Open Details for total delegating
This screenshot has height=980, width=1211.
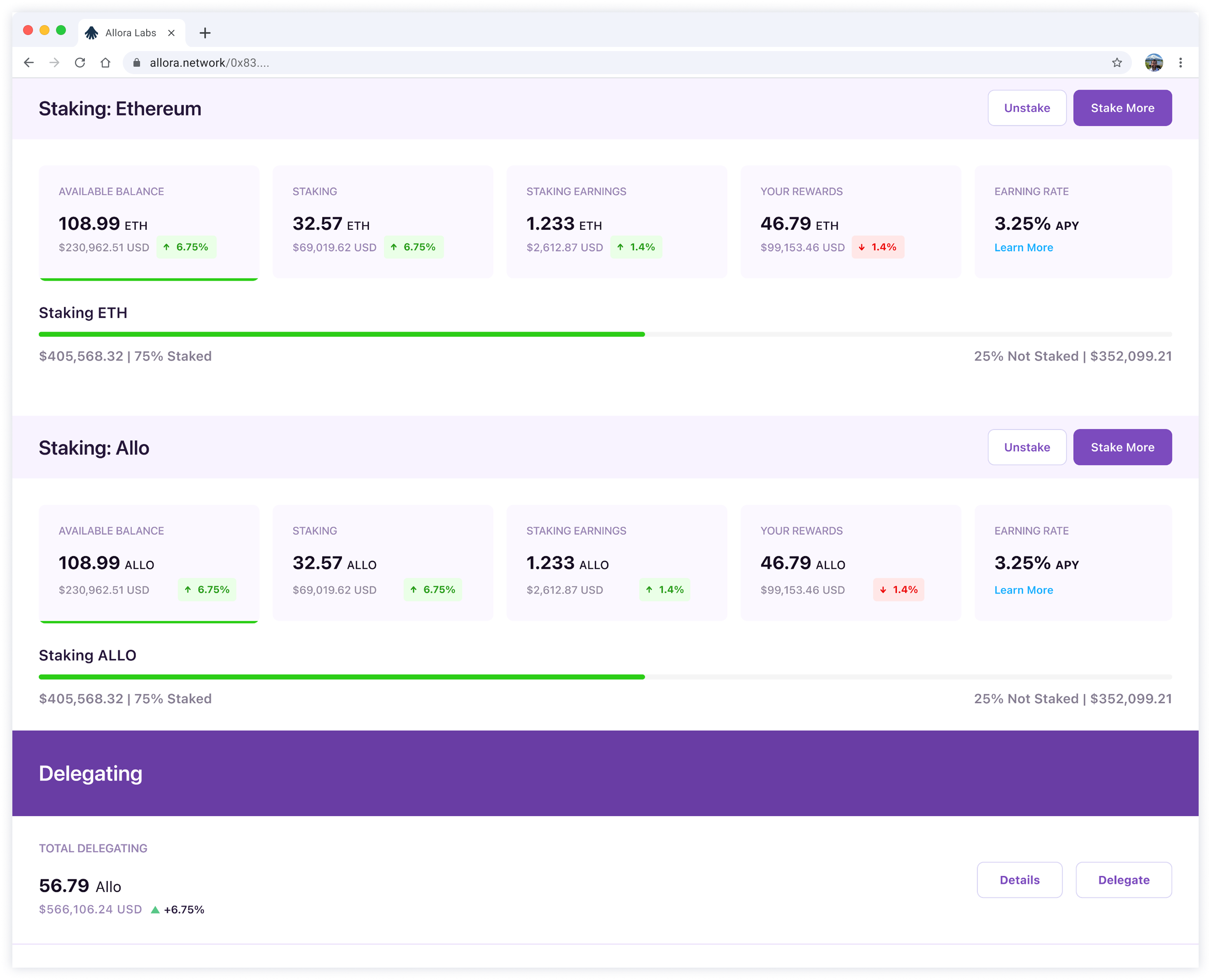(1019, 880)
